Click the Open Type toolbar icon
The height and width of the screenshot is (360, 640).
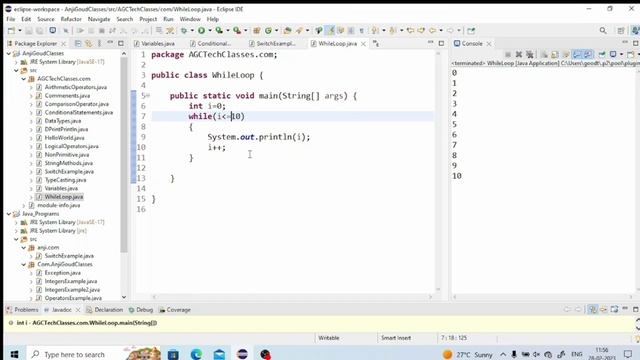click(x=287, y=31)
